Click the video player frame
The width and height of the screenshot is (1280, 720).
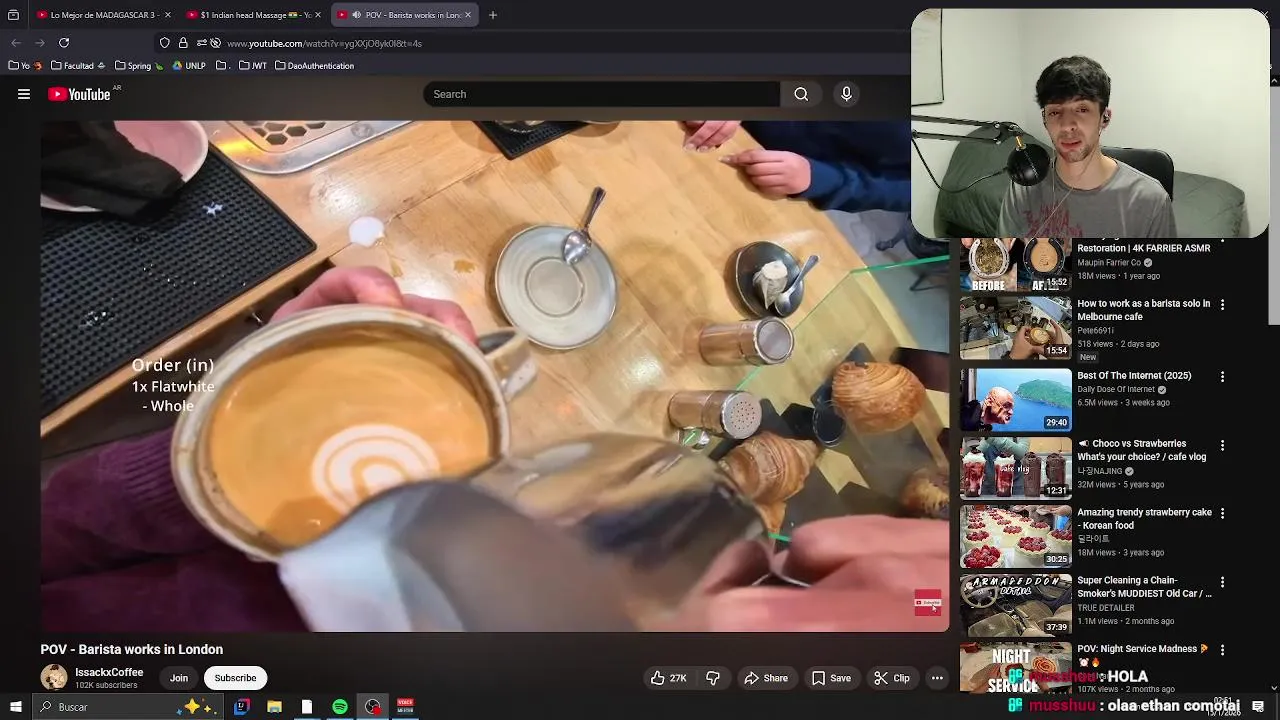[x=495, y=376]
